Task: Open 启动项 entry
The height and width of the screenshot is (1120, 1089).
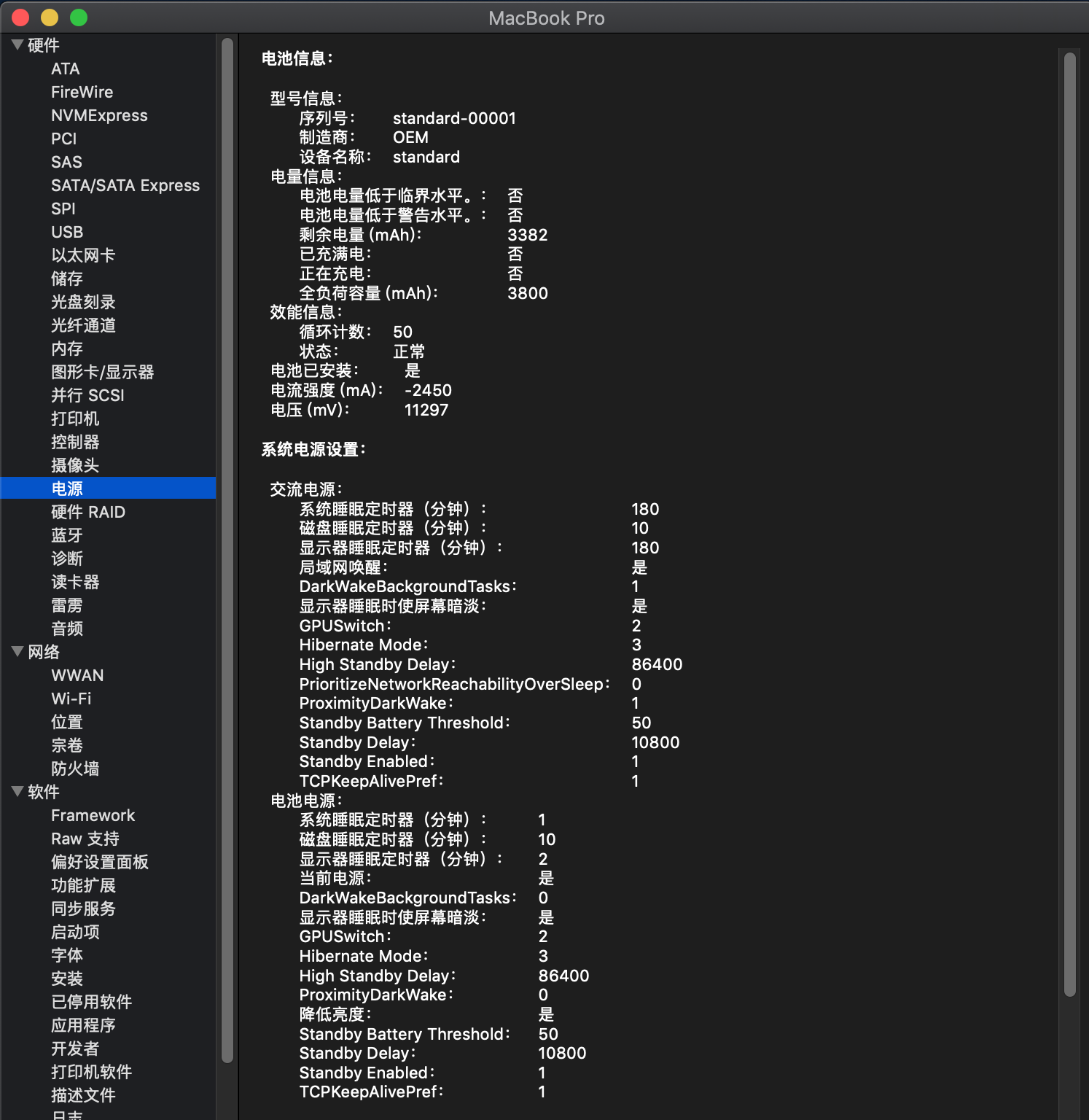Action: pyautogui.click(x=75, y=932)
